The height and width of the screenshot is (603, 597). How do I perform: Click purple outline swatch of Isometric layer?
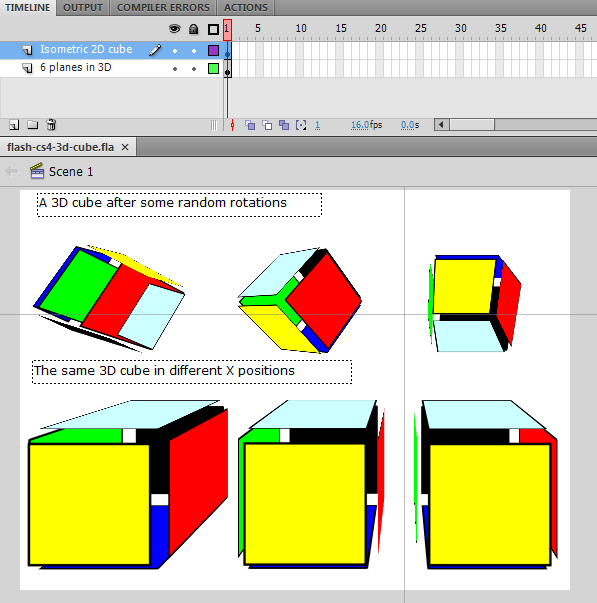point(213,50)
